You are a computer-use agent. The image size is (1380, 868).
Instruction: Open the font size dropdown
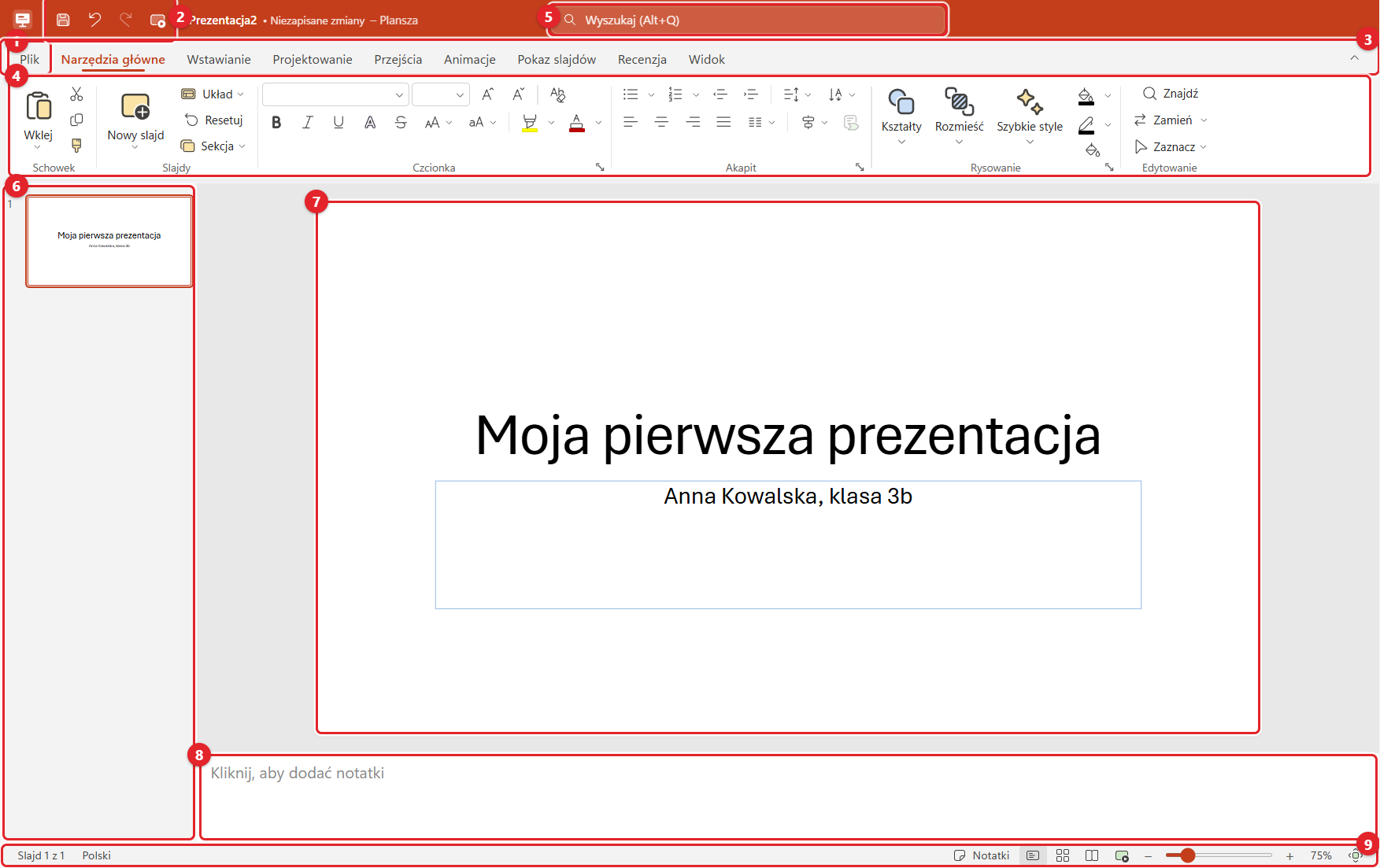pyautogui.click(x=460, y=94)
